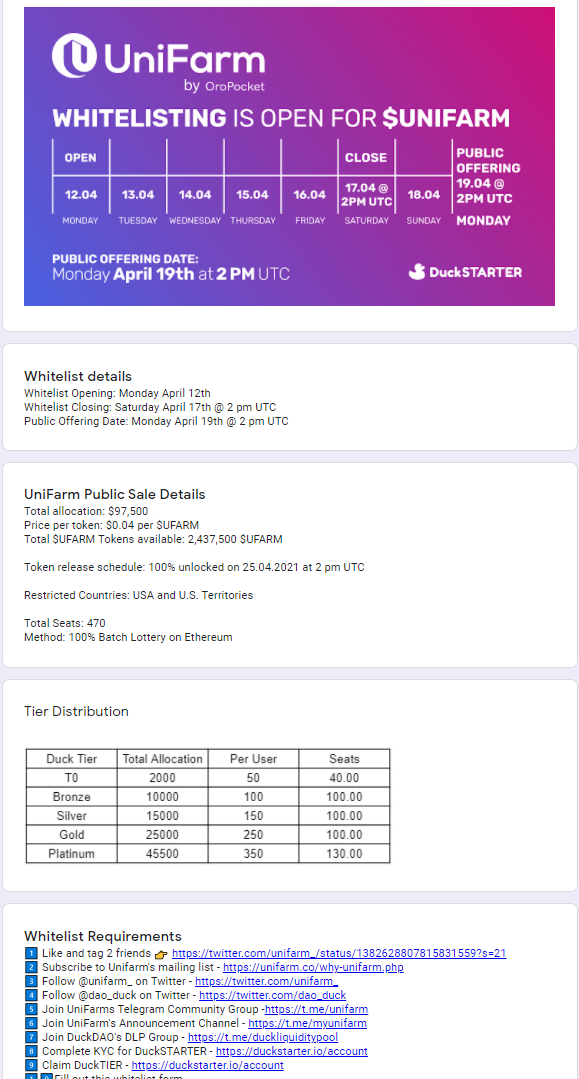
Task: Click the number 5 emoji bullet
Action: coord(30,1009)
